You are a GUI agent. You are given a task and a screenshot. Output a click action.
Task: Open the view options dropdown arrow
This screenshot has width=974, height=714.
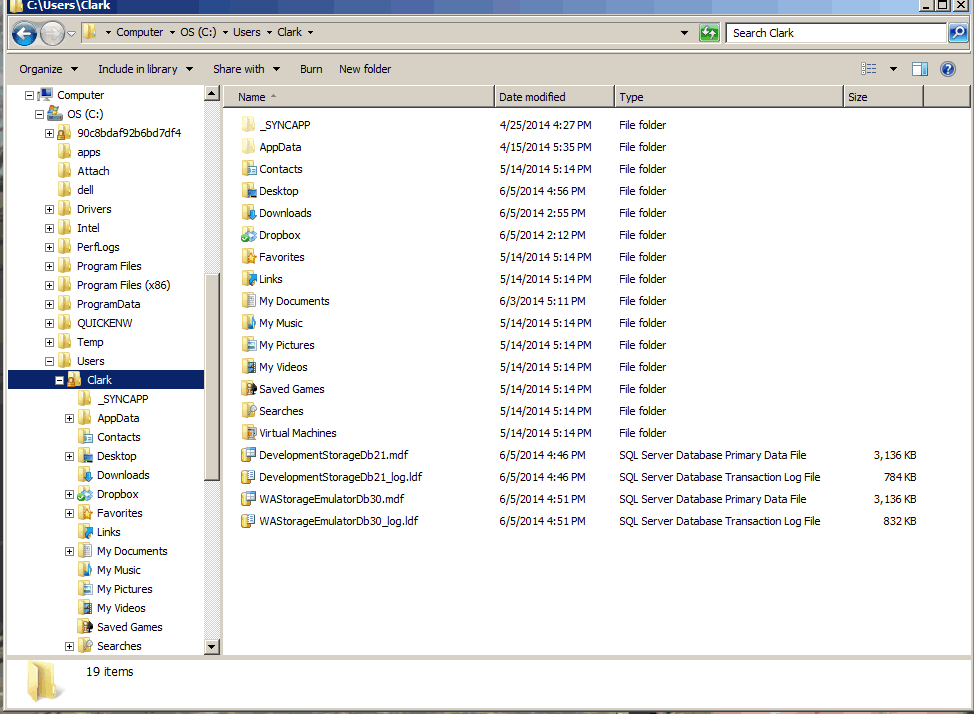893,69
